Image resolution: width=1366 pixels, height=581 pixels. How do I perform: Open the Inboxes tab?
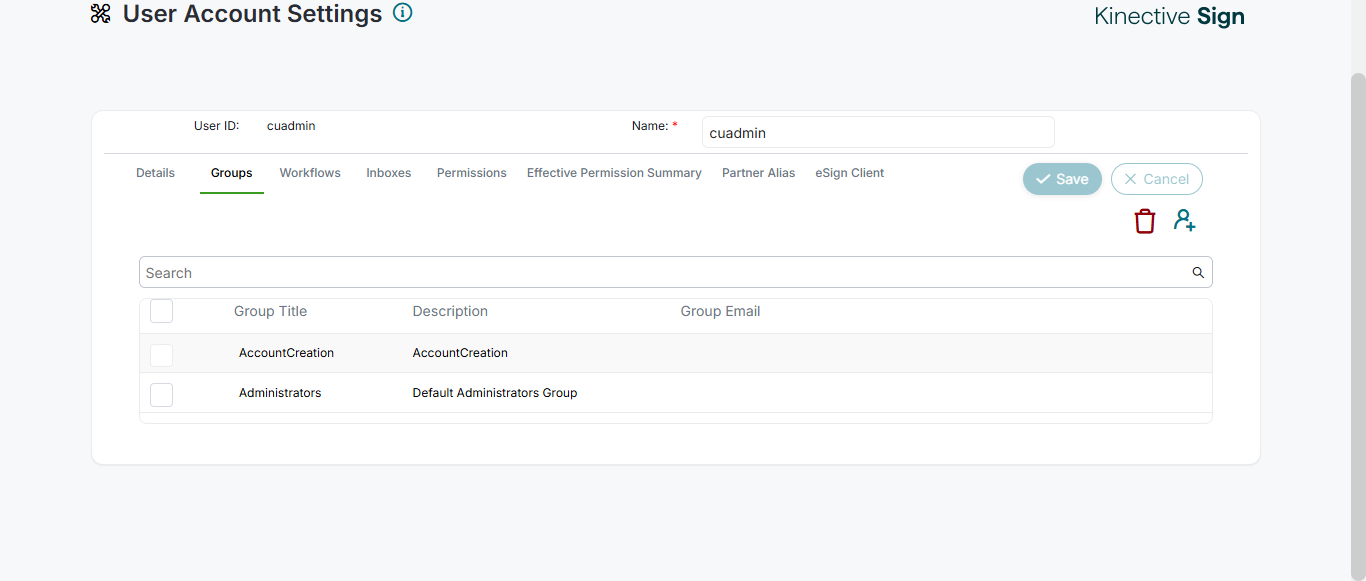pos(389,173)
